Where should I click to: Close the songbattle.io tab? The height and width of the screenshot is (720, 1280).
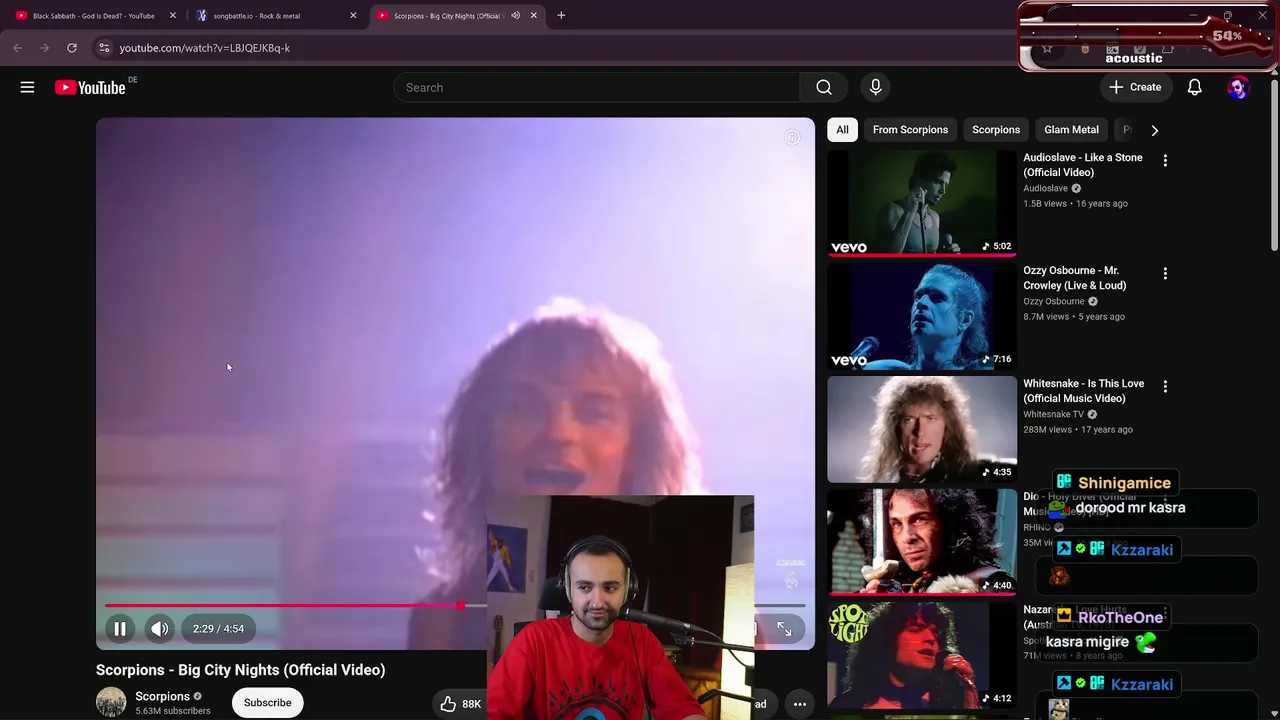pyautogui.click(x=353, y=15)
